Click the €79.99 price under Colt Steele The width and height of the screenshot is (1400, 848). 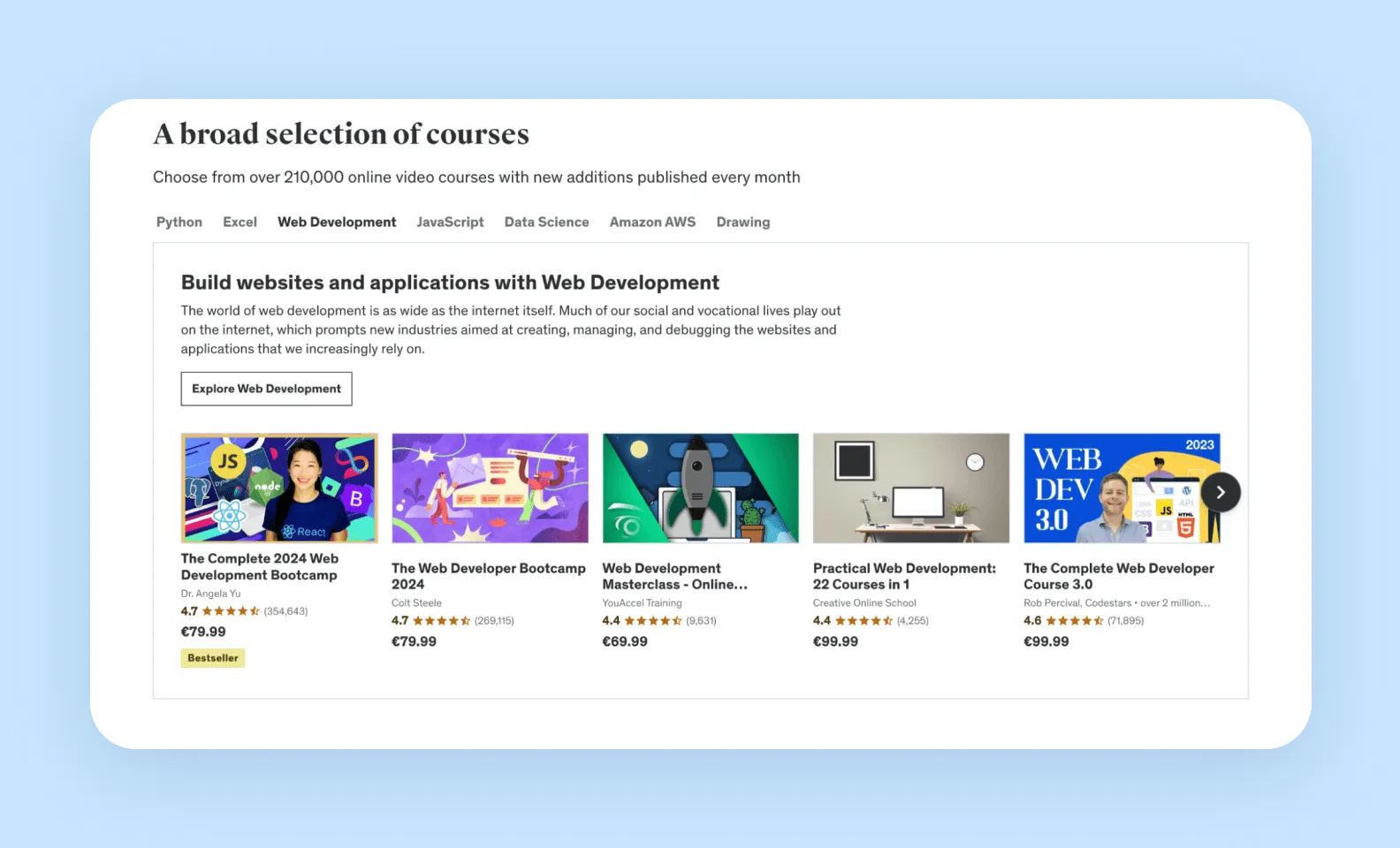pos(414,641)
